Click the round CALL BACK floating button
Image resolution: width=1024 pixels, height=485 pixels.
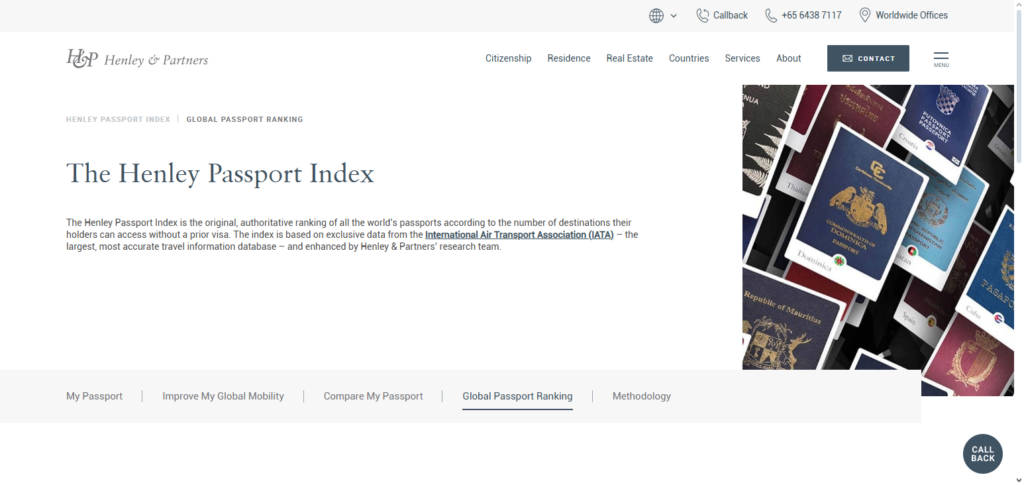tap(982, 454)
